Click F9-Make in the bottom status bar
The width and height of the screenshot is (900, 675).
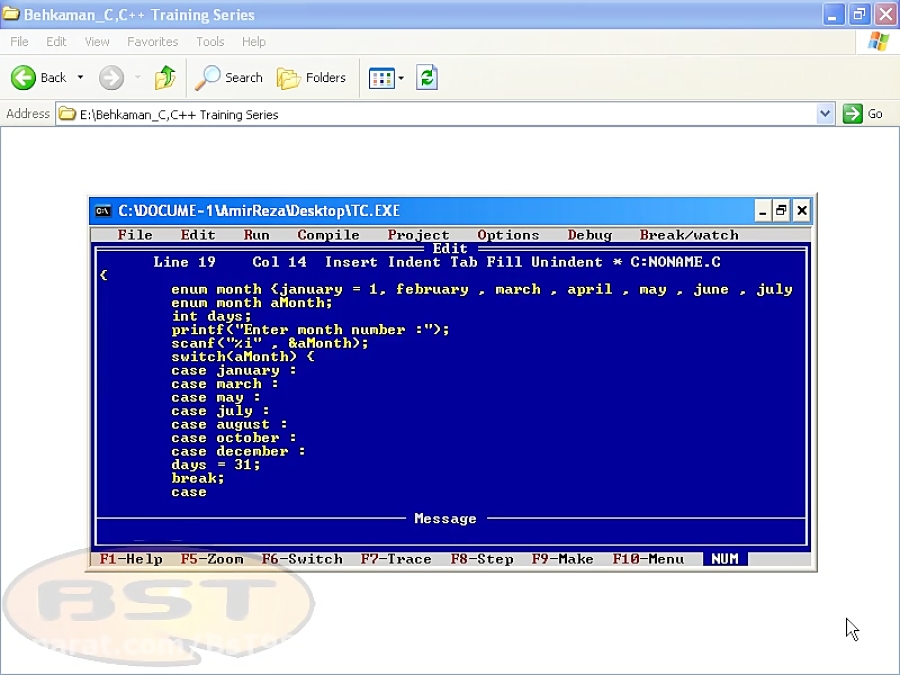(x=562, y=559)
